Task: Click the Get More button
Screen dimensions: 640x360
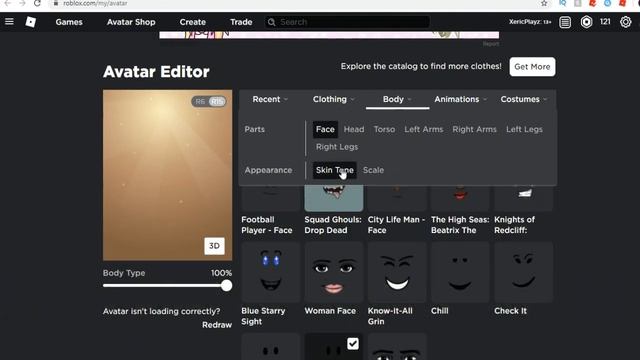Action: click(x=532, y=67)
